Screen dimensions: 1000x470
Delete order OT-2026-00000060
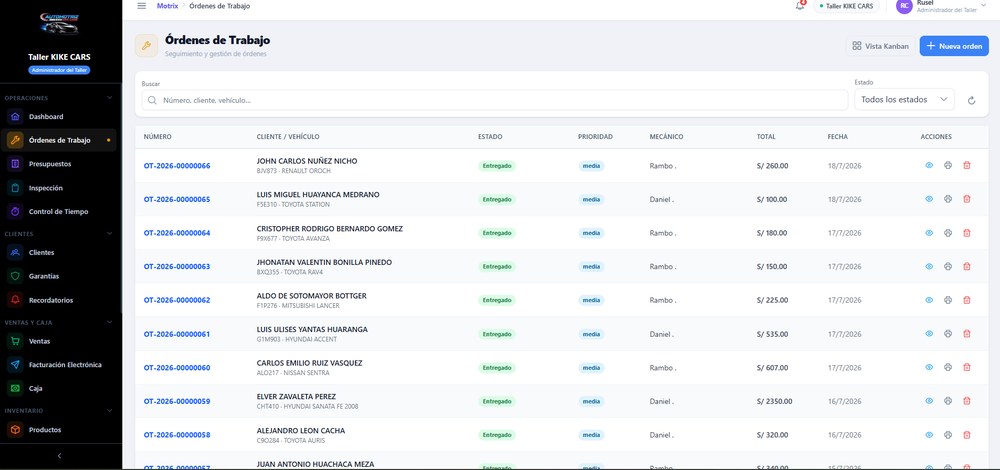point(967,367)
